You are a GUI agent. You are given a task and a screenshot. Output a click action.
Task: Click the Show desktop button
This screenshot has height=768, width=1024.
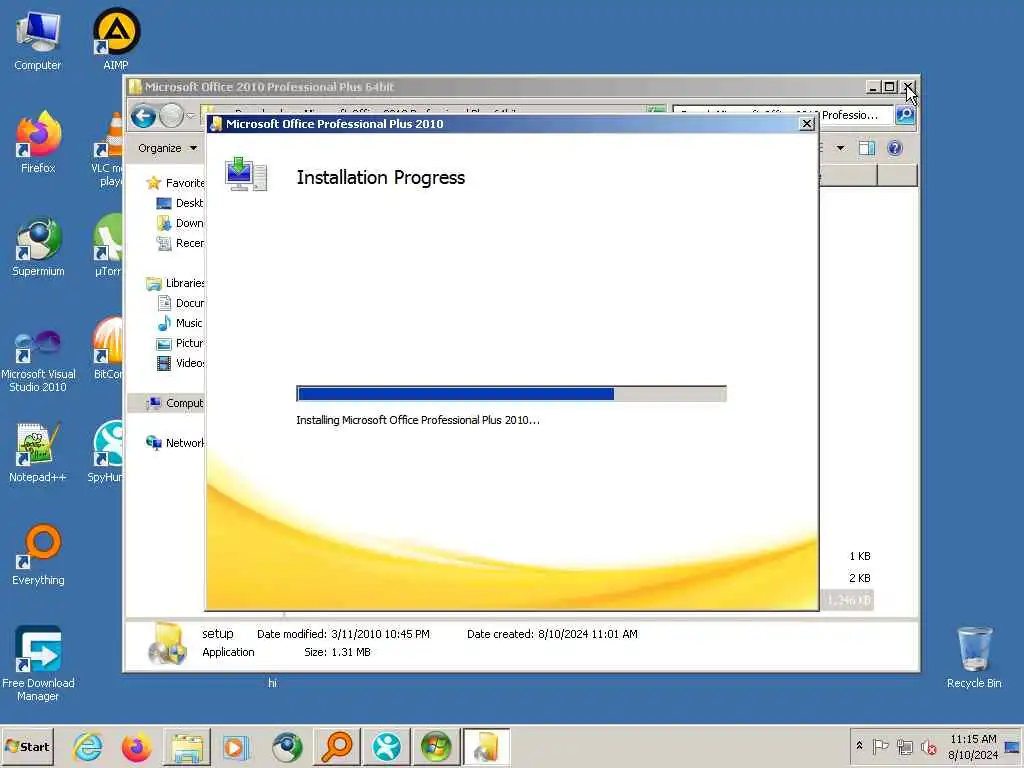1013,746
